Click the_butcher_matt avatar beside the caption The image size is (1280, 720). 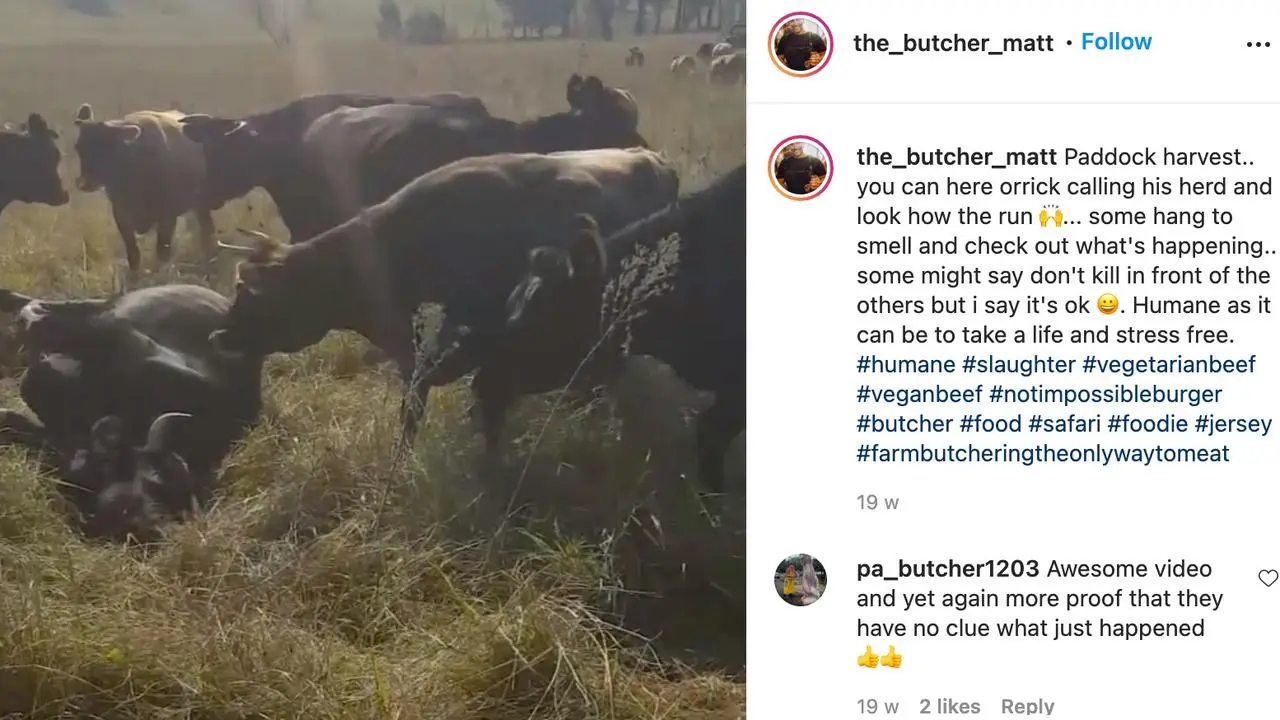800,168
